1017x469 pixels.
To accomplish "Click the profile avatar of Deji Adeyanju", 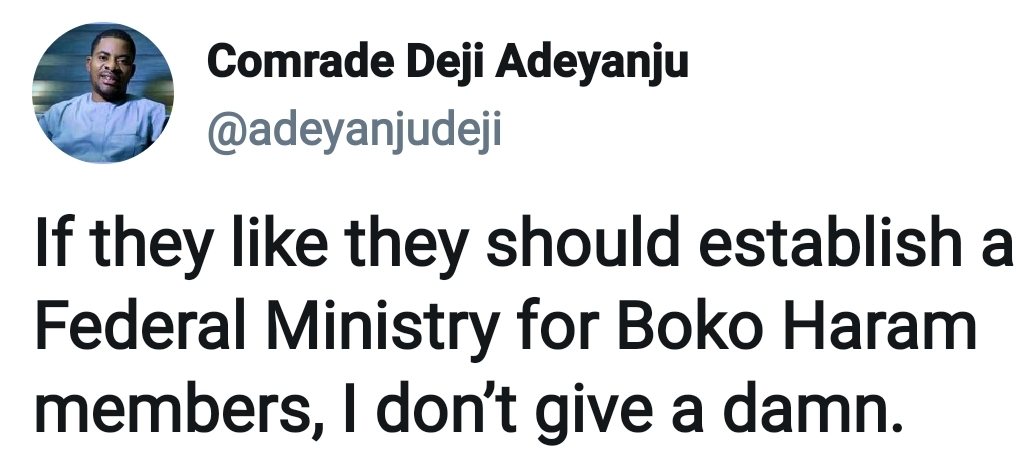I will (103, 93).
